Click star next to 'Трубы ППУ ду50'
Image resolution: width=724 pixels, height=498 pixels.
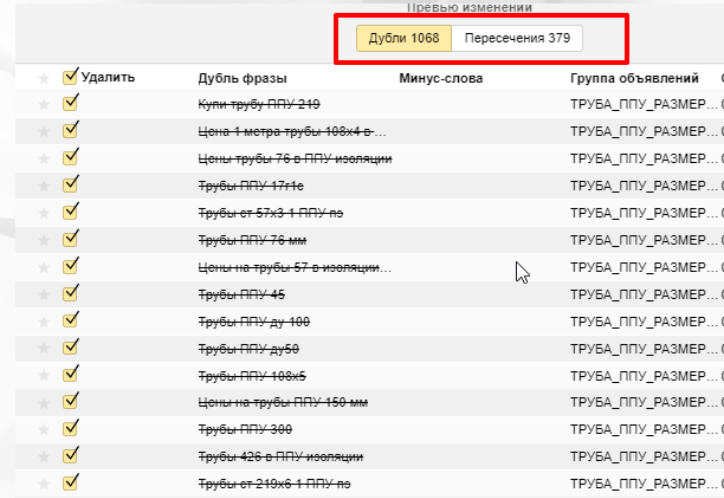43,349
